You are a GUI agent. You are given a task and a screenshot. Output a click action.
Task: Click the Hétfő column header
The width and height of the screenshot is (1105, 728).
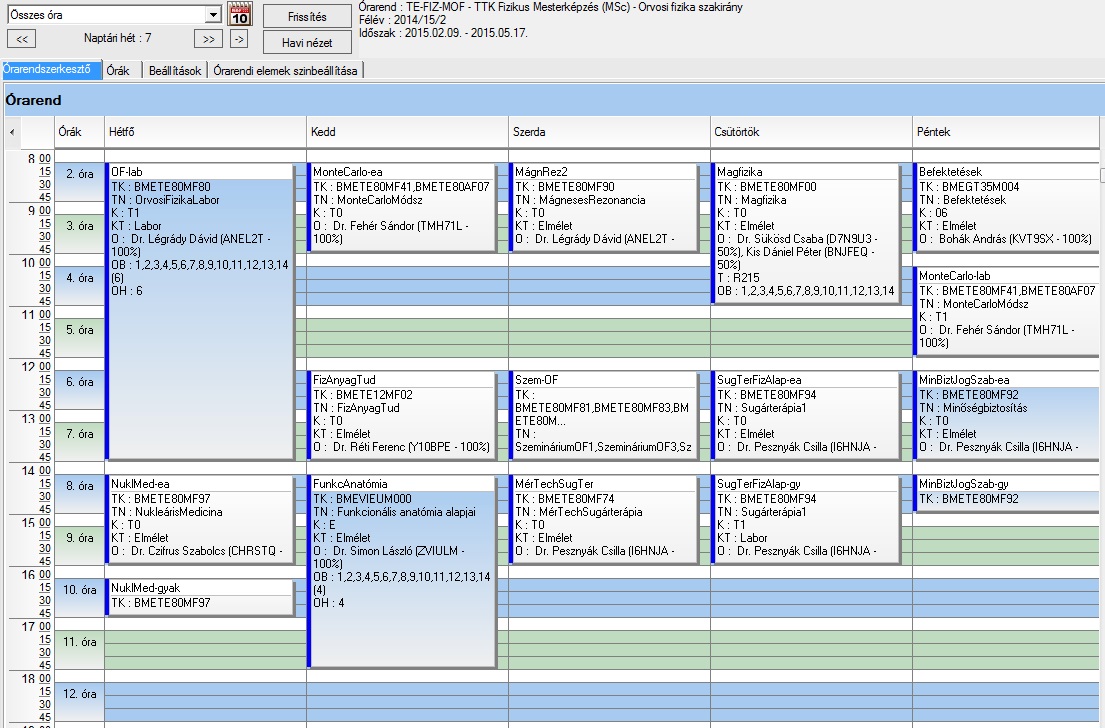[206, 132]
